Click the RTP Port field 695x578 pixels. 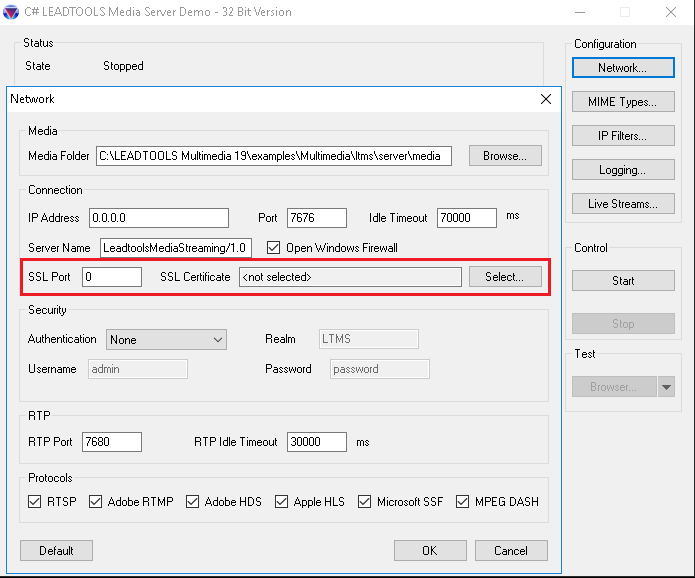pos(112,442)
